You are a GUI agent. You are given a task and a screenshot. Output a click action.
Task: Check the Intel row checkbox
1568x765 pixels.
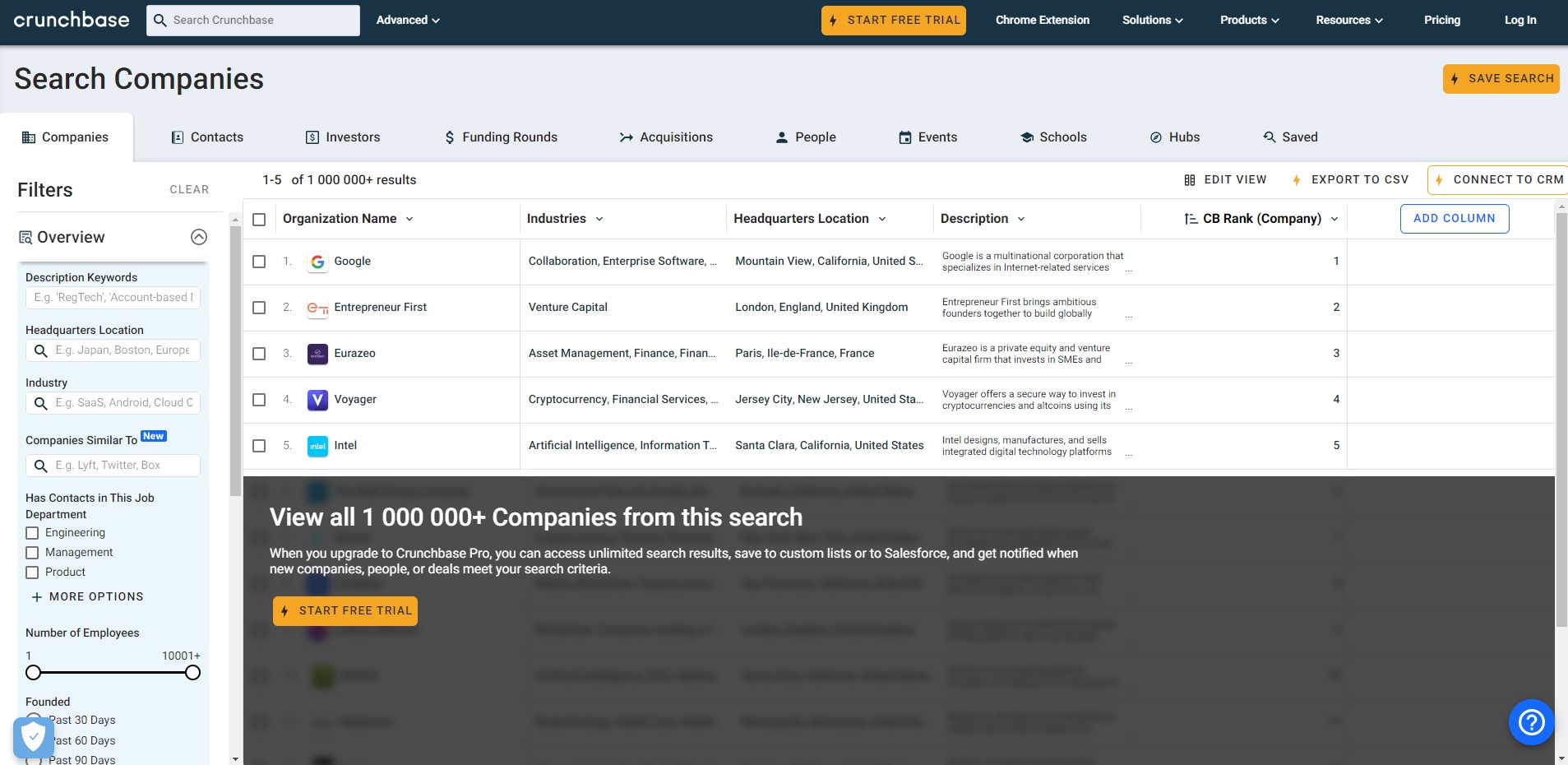pyautogui.click(x=259, y=446)
